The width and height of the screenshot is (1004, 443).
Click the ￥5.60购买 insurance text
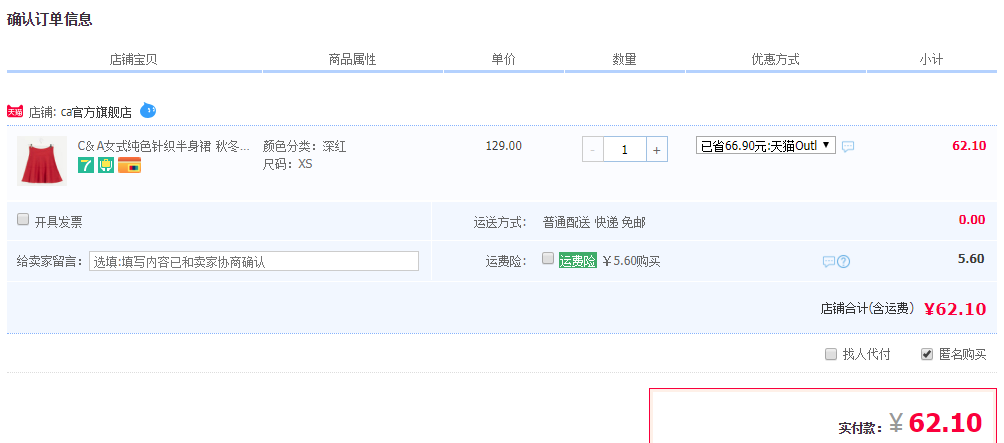coord(631,261)
